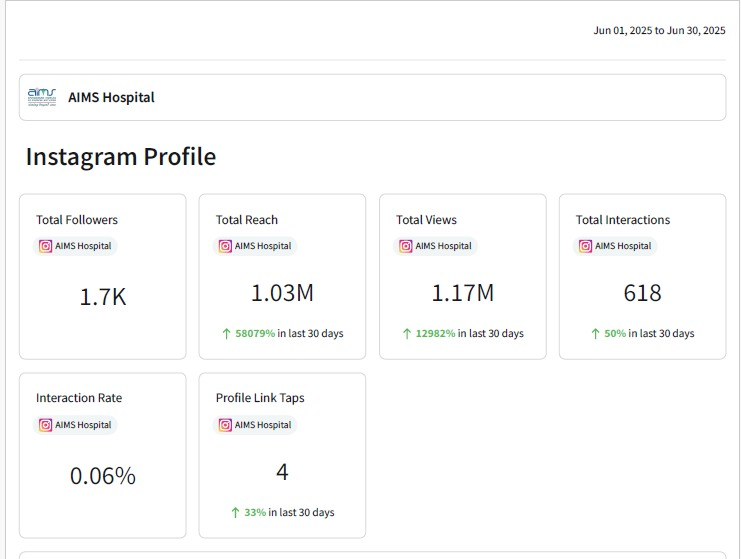Click the 0.06% interaction rate value

(x=103, y=476)
